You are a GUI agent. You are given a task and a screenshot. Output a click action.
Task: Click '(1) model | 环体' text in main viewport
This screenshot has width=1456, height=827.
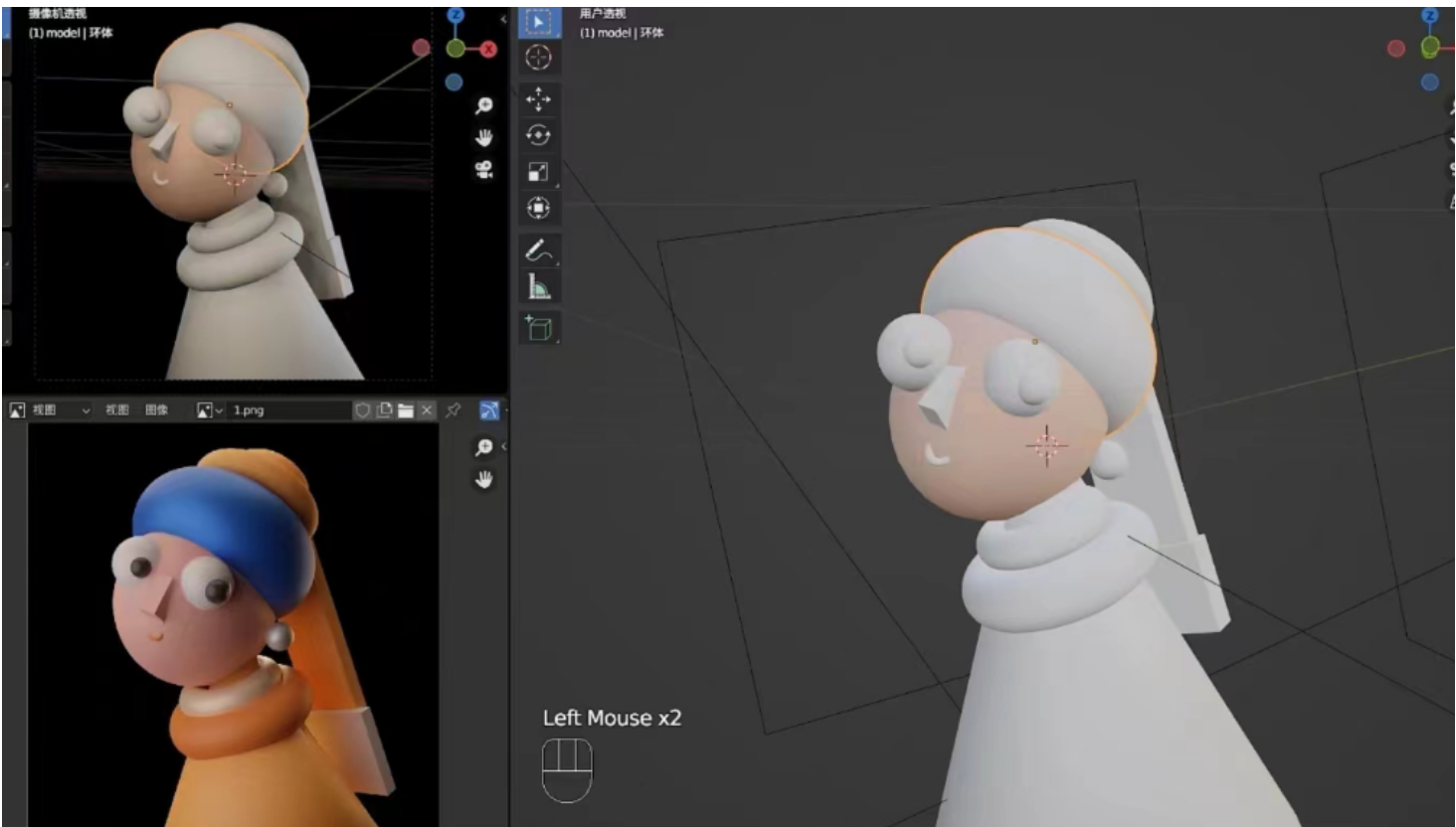point(622,32)
